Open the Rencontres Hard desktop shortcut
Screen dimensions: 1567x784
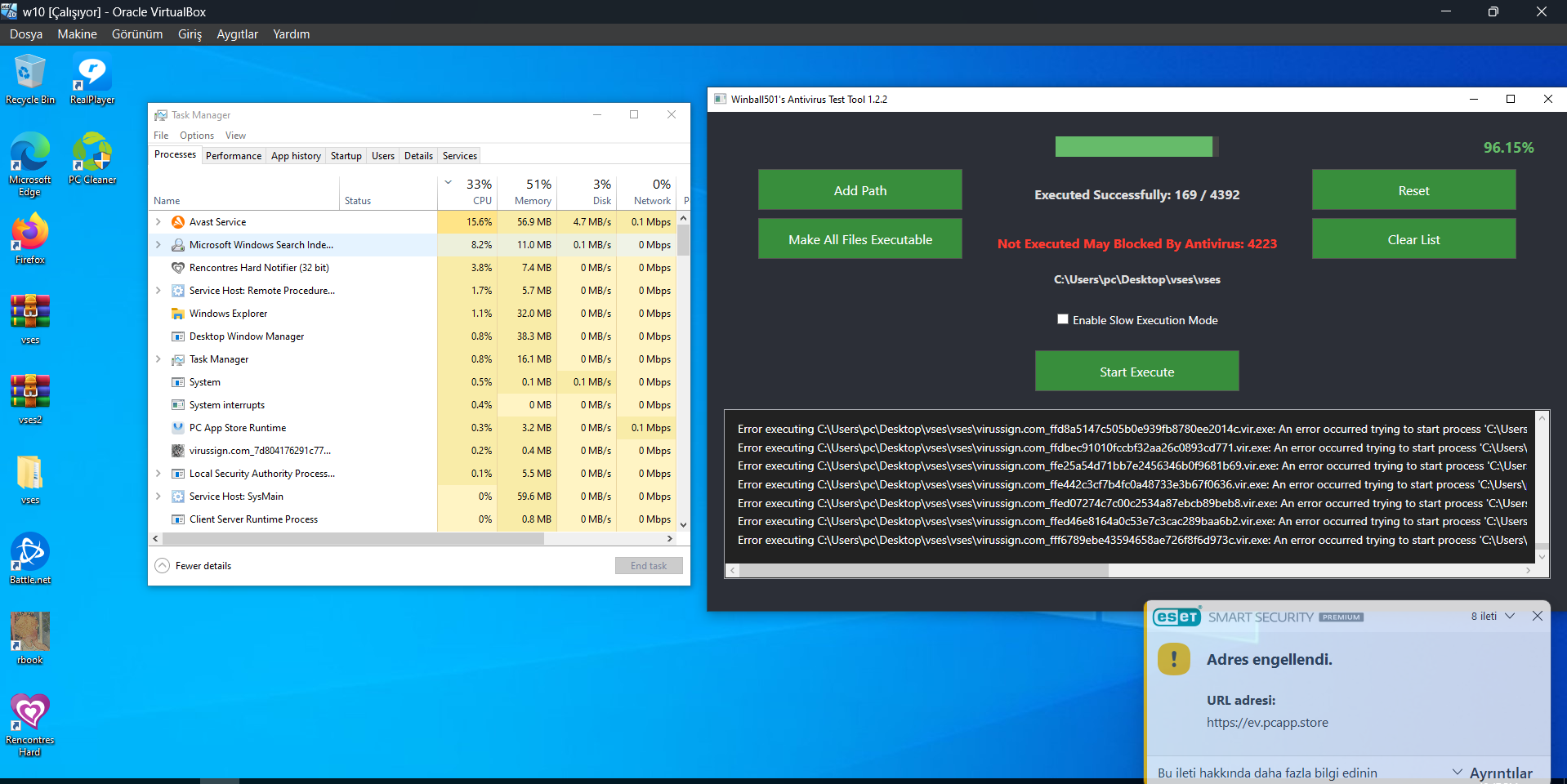pyautogui.click(x=30, y=725)
